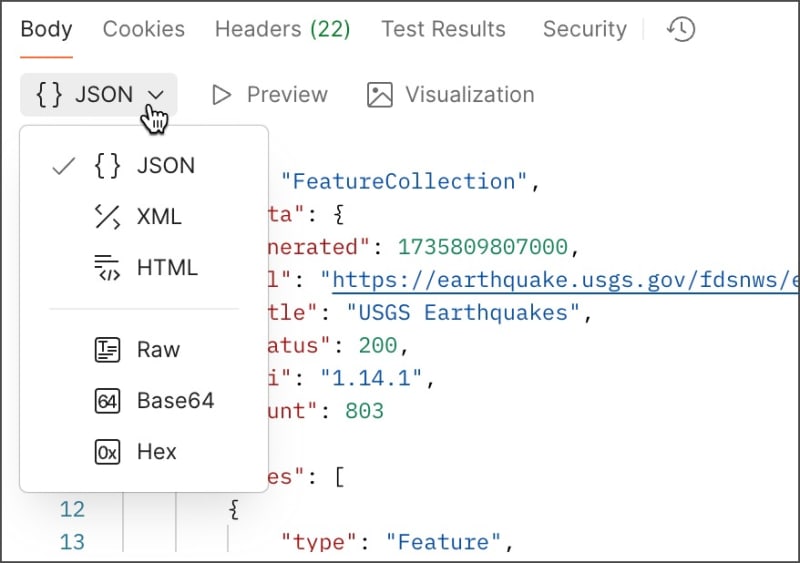Viewport: 800px width, 563px height.
Task: Open the Headers (22) tab
Action: point(282,29)
